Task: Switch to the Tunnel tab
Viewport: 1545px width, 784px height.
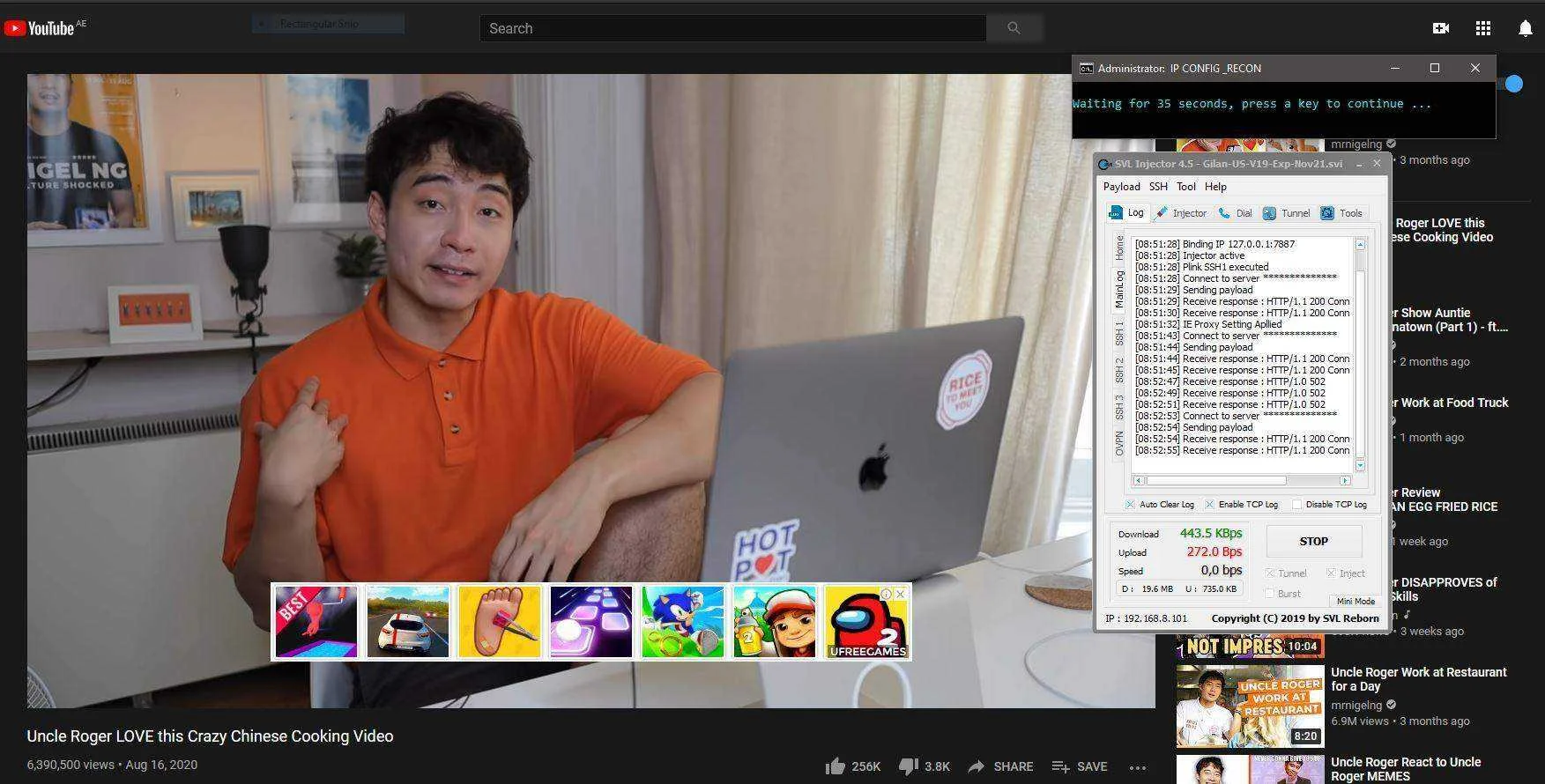Action: coord(1286,213)
